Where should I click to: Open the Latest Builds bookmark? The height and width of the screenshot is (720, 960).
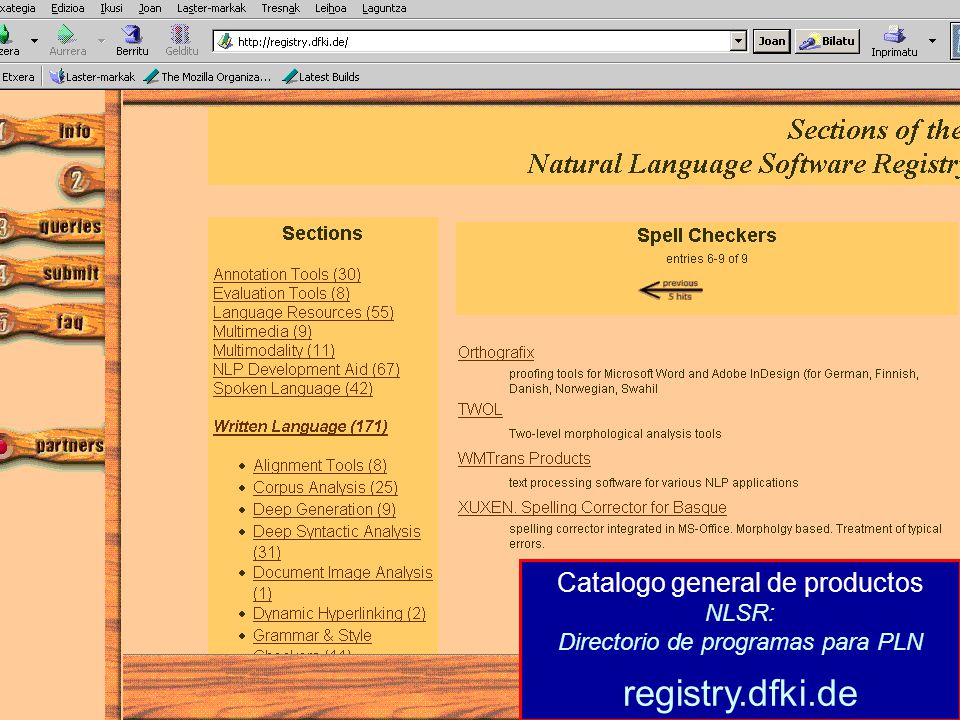pos(321,77)
